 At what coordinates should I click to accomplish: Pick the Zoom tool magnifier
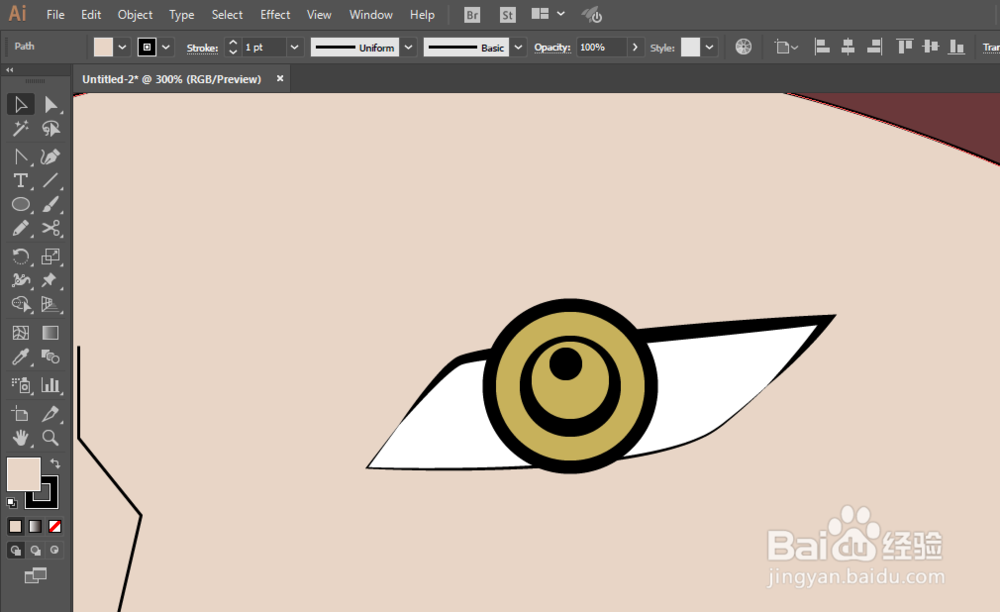tap(50, 438)
